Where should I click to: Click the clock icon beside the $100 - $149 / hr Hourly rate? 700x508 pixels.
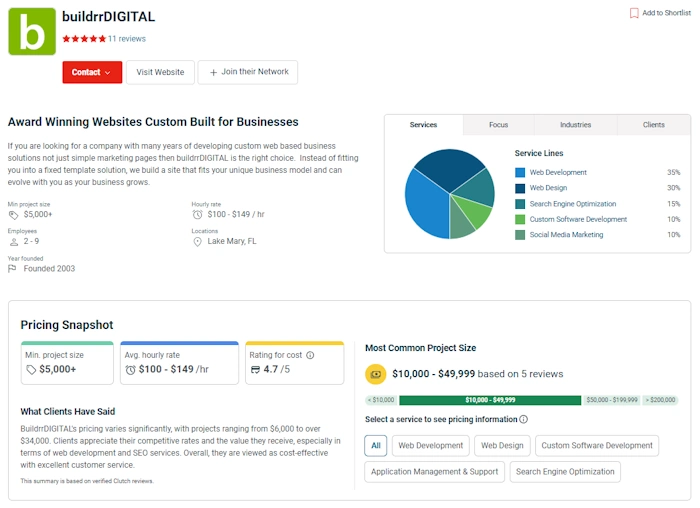pyautogui.click(x=197, y=215)
